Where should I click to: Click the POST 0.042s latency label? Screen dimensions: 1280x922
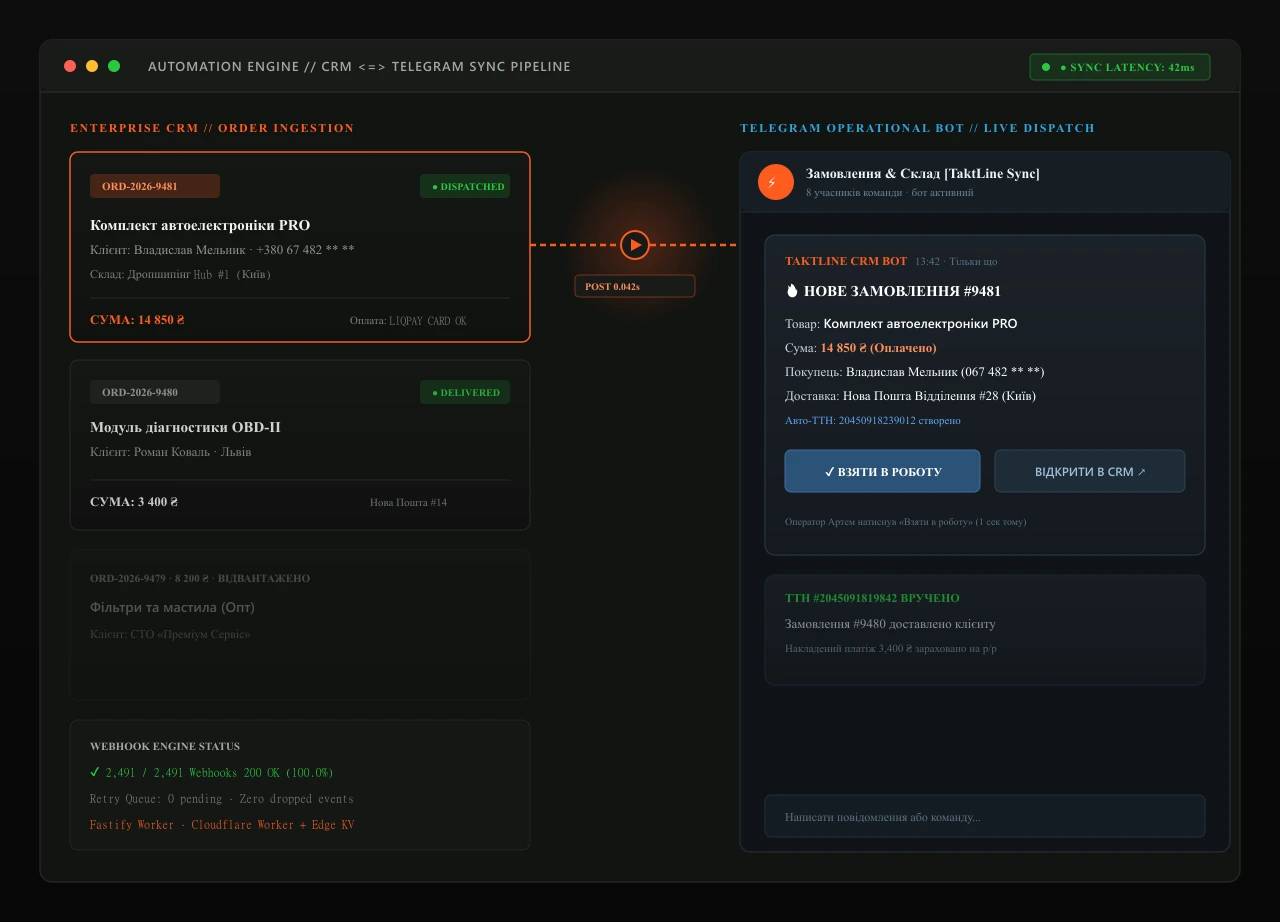click(x=635, y=286)
